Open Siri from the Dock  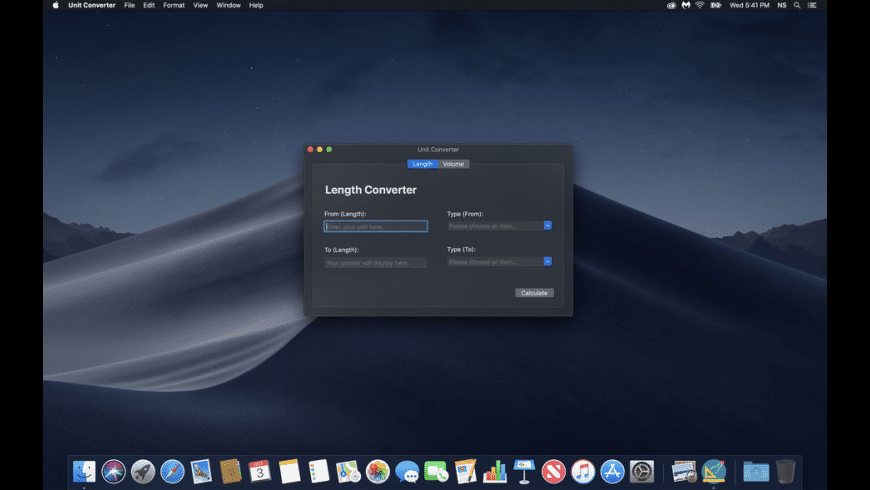coord(113,471)
